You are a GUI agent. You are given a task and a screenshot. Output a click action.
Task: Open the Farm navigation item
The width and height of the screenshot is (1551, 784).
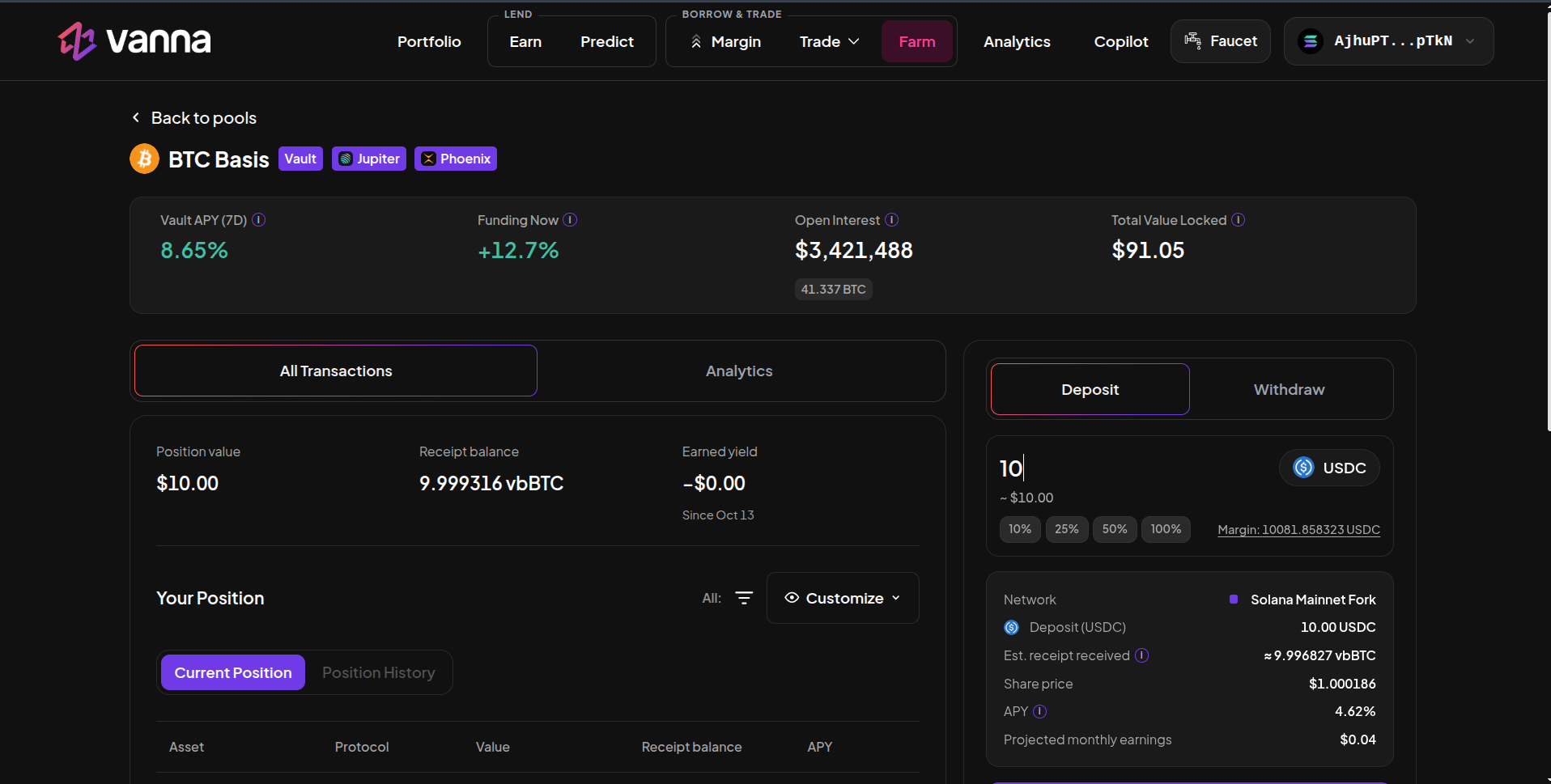coord(916,41)
